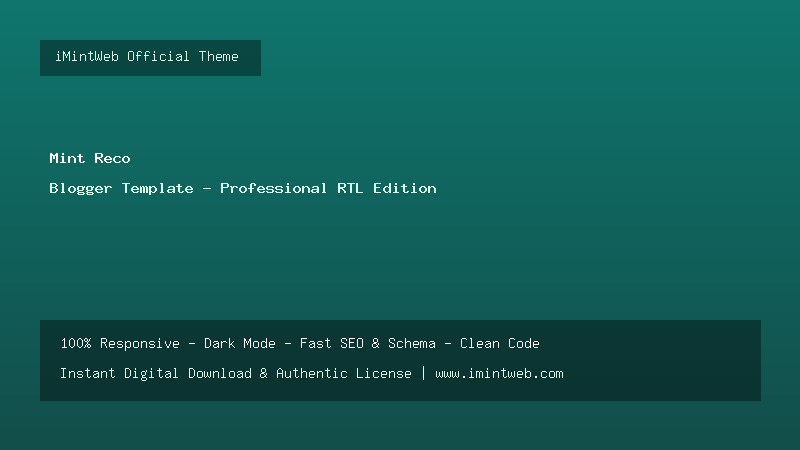Click the word Professional in subtitle
Viewport: 800px width, 450px height.
[273, 188]
